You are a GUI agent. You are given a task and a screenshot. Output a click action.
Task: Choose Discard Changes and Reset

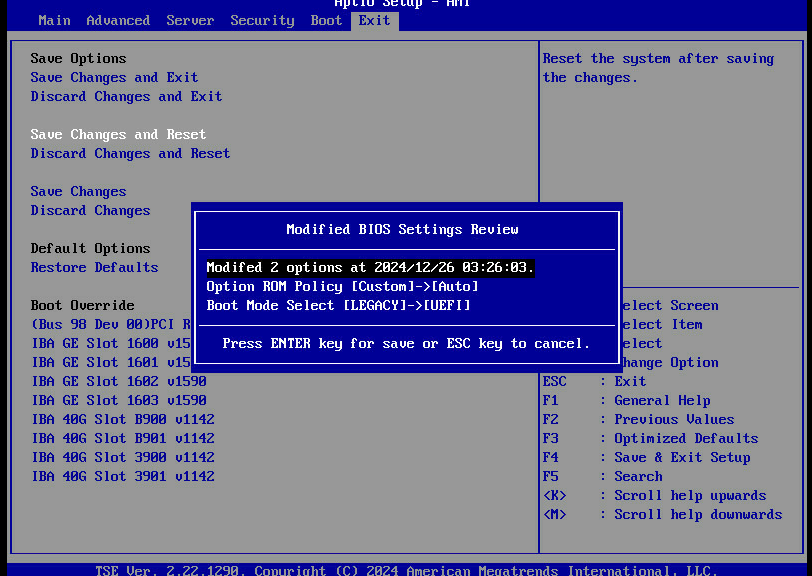(130, 153)
